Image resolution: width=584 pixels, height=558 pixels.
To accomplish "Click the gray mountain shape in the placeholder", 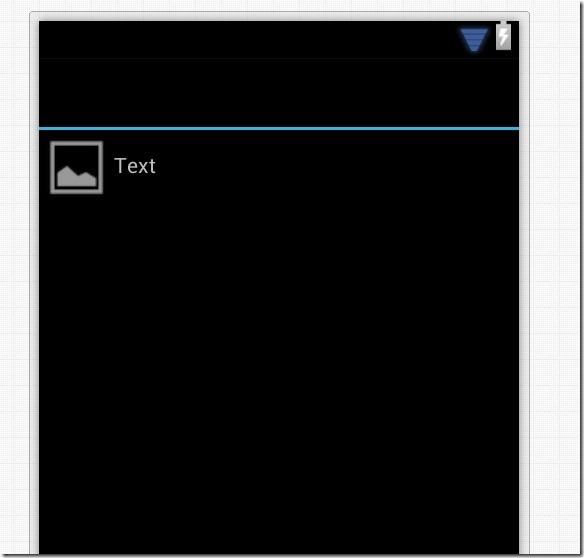I will point(77,177).
